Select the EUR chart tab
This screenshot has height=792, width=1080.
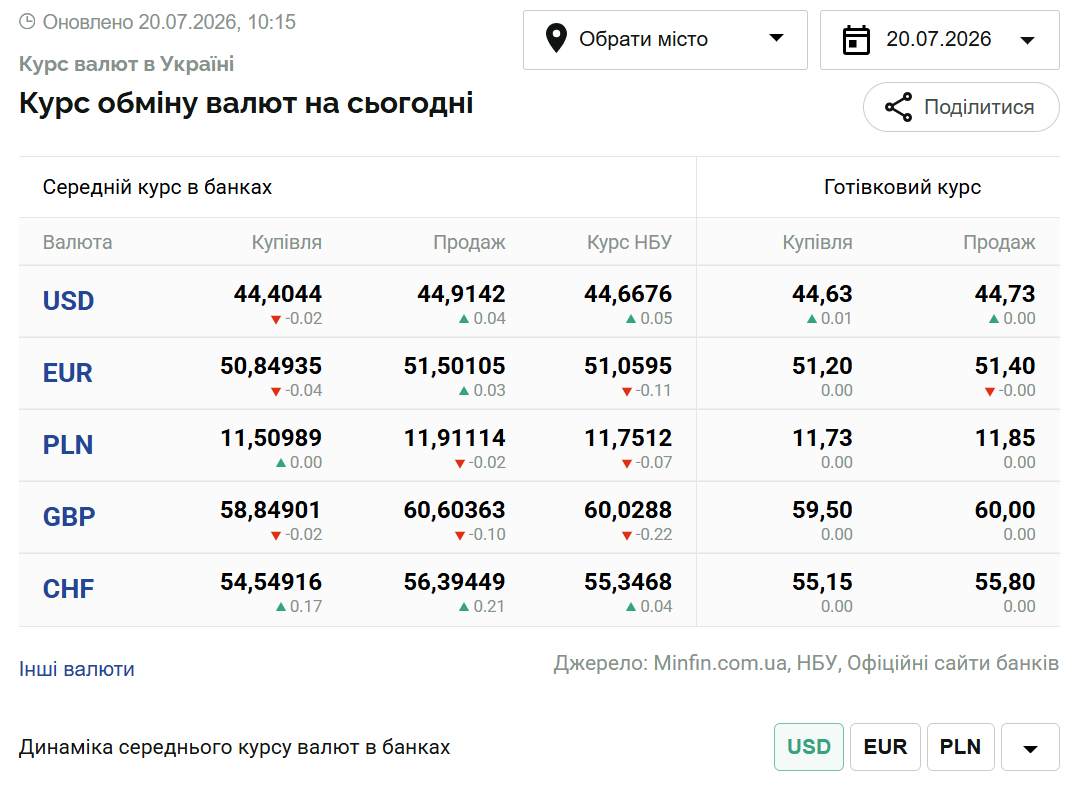(885, 747)
